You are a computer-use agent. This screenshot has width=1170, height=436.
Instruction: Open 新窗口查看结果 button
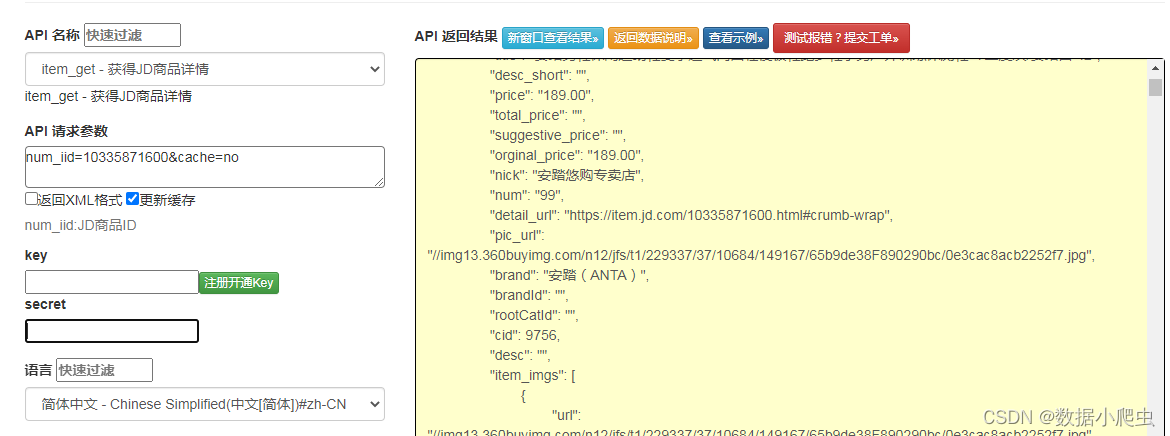(553, 37)
